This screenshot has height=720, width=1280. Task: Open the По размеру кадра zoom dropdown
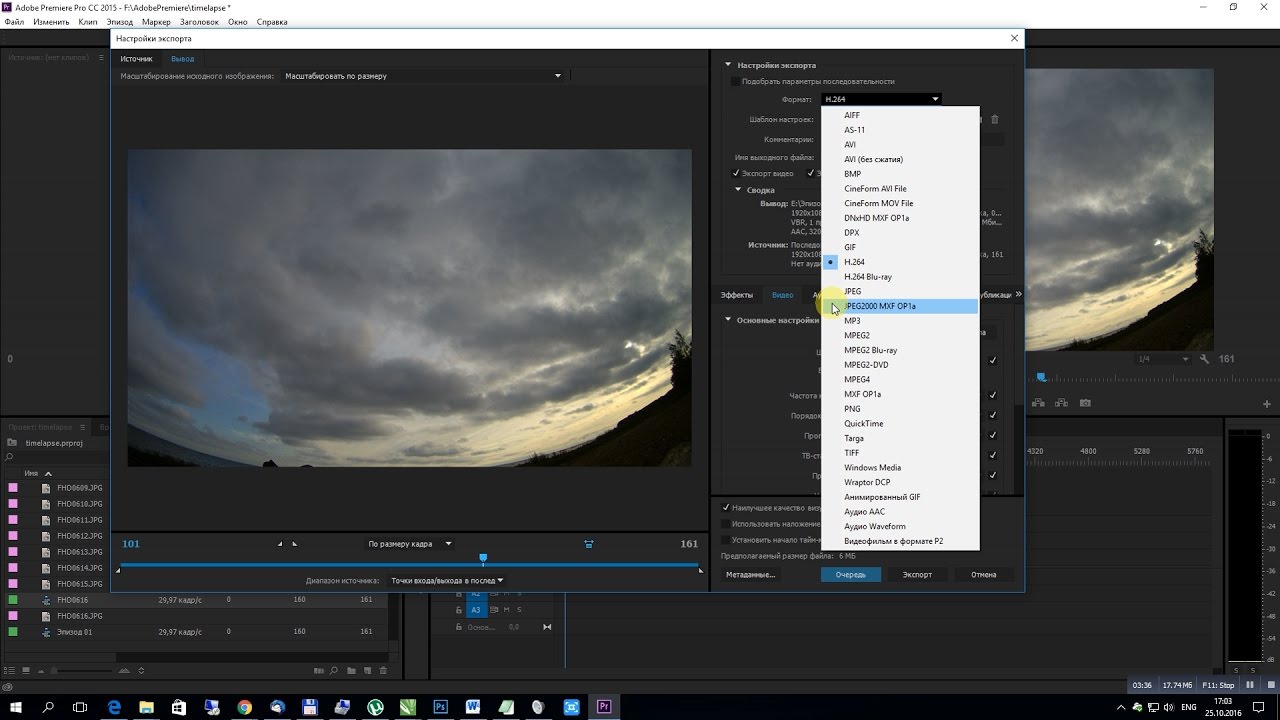410,544
